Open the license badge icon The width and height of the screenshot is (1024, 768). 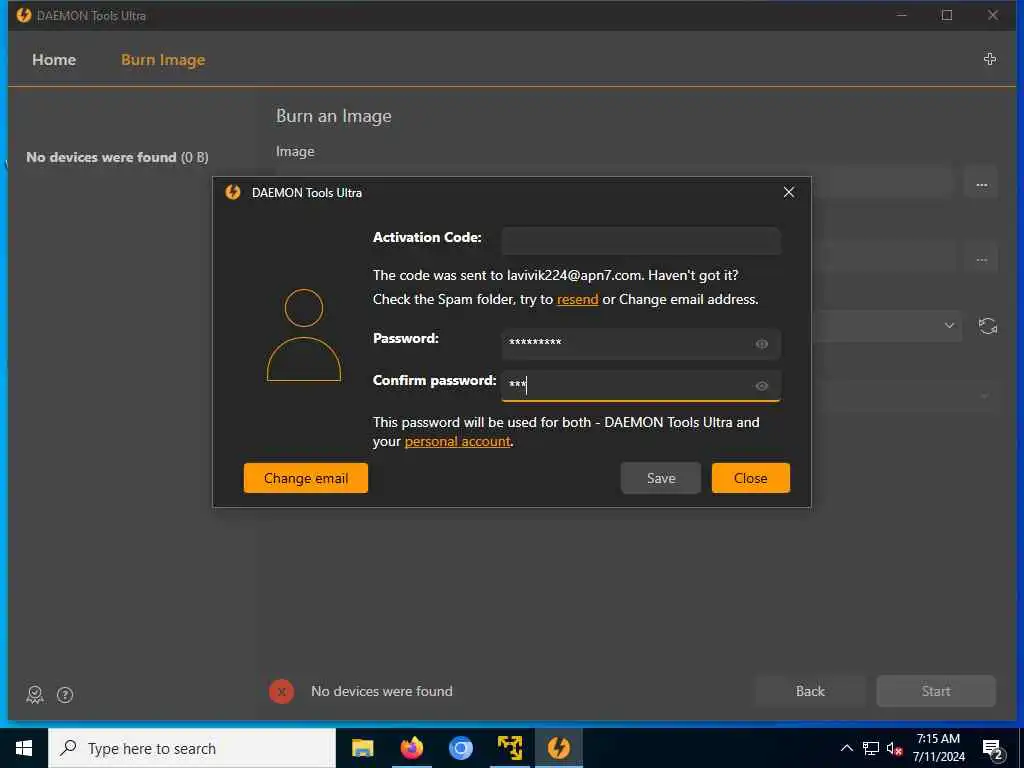(35, 695)
